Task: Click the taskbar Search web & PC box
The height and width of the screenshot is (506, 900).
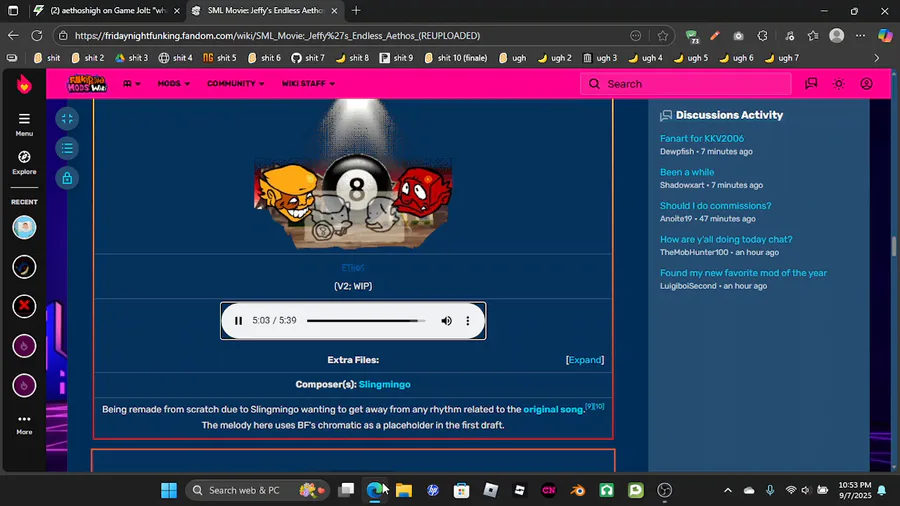Action: [257, 490]
